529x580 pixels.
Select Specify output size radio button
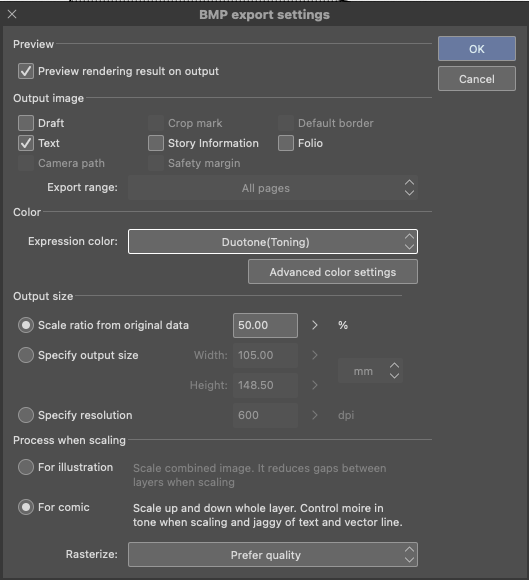26,355
